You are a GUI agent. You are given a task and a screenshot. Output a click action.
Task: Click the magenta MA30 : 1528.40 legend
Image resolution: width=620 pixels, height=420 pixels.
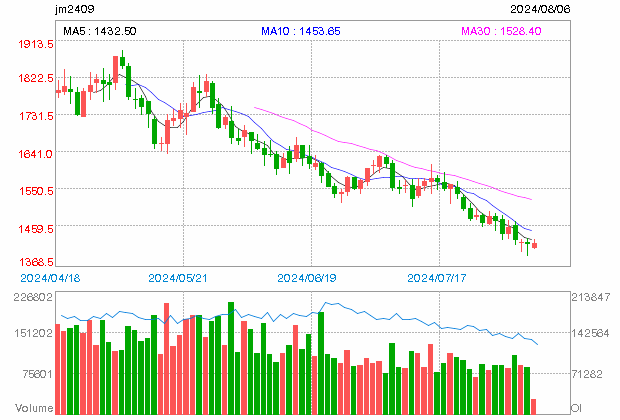click(500, 32)
